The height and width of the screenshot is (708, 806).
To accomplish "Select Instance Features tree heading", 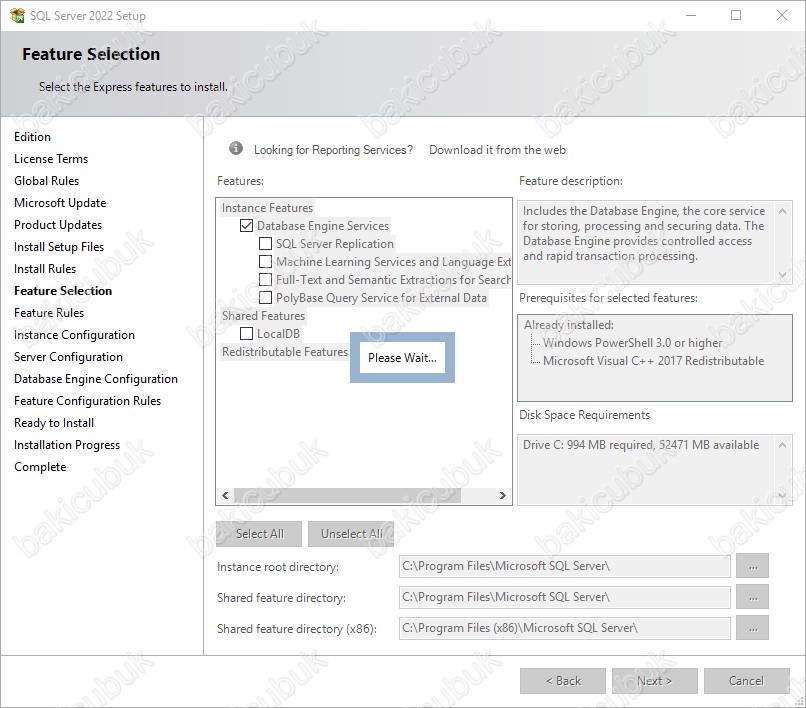I will click(x=267, y=208).
